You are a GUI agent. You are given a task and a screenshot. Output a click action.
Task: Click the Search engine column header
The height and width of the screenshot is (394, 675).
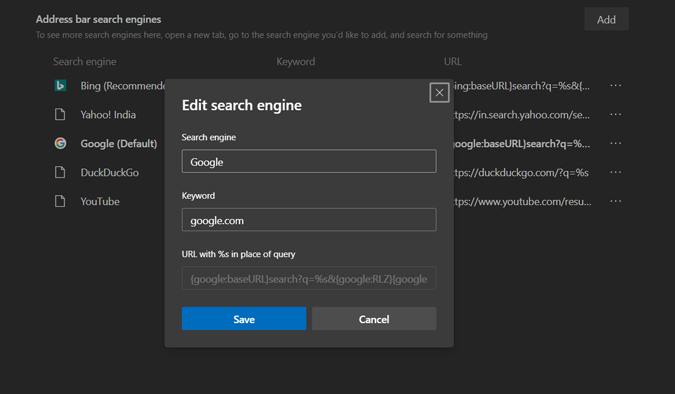point(85,62)
